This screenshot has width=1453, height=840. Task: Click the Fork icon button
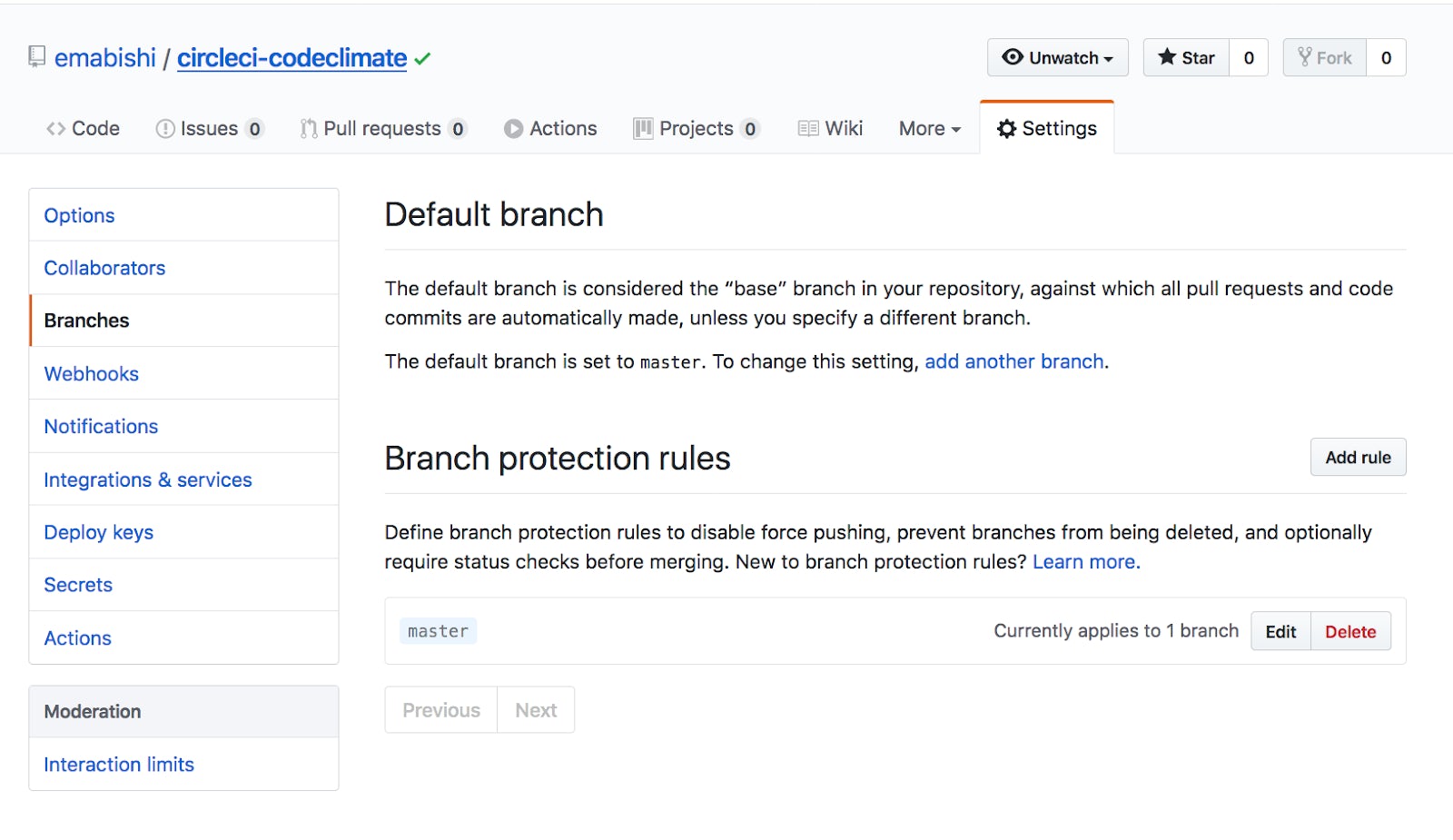[1324, 58]
